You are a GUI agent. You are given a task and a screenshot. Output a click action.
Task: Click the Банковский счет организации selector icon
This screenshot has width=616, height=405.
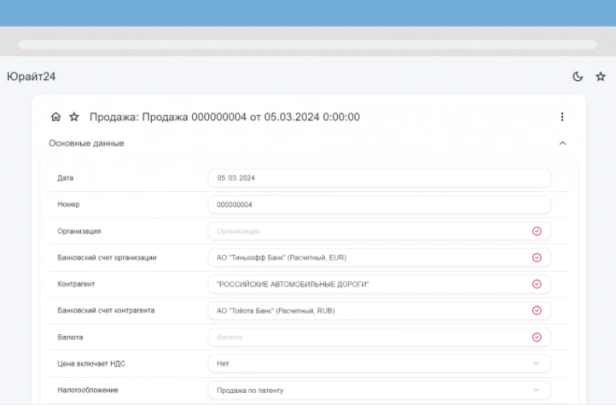[536, 258]
